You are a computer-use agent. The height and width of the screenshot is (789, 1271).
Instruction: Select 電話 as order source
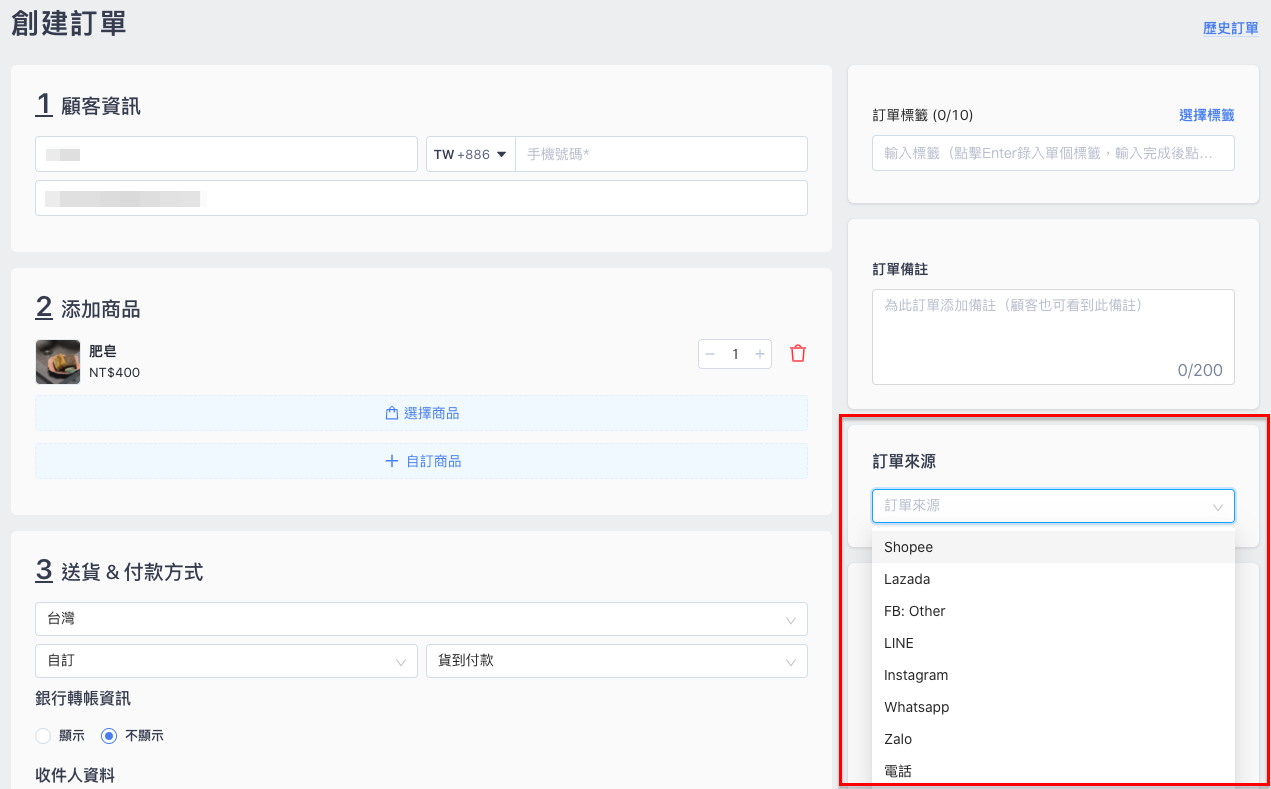[1053, 771]
